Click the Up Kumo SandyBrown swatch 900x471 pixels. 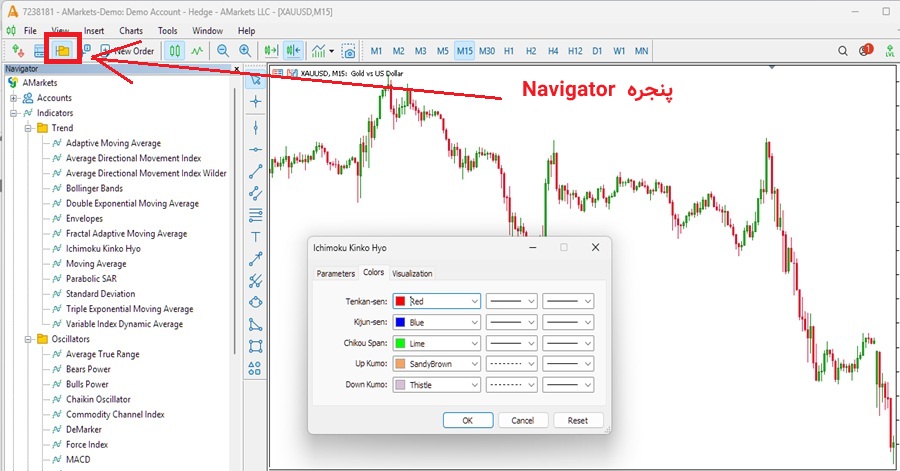click(x=400, y=364)
